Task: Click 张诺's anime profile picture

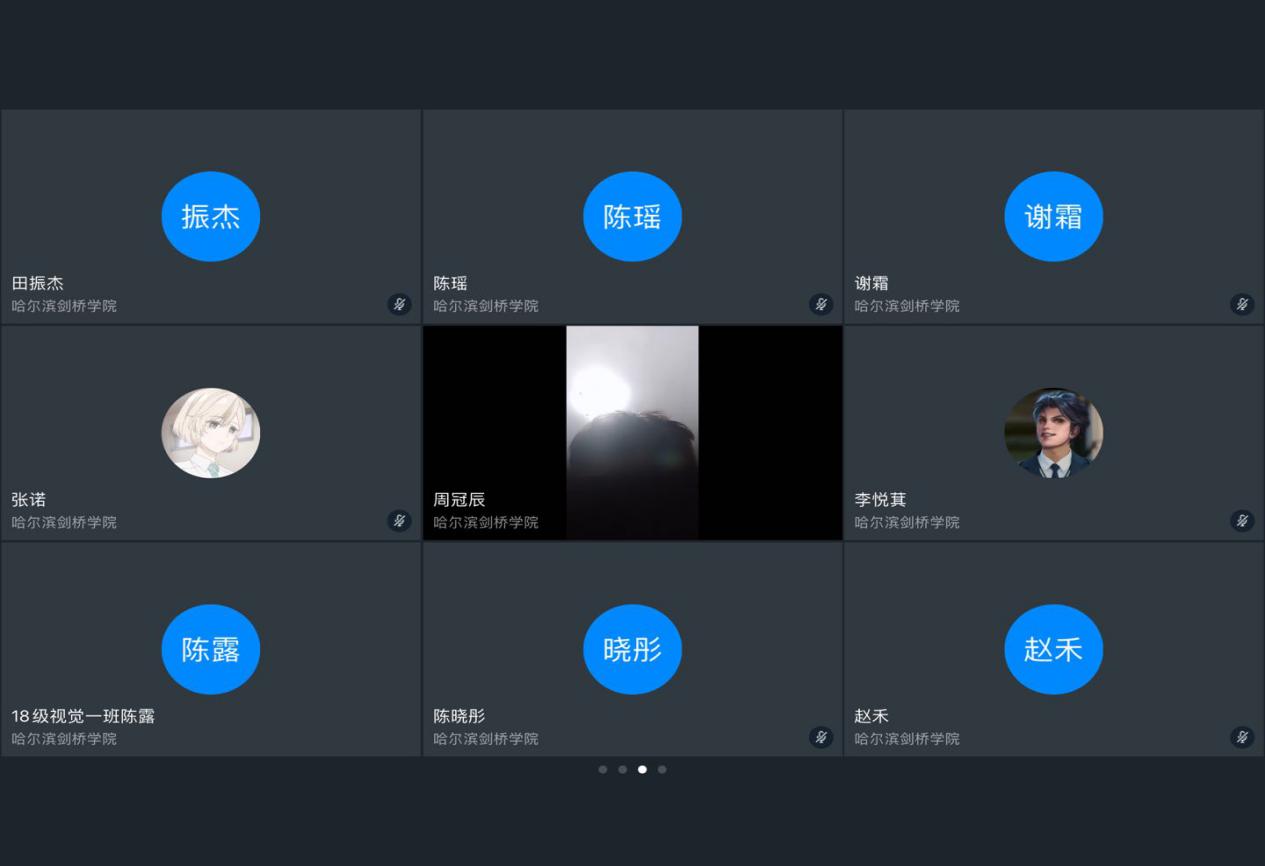Action: [x=211, y=433]
